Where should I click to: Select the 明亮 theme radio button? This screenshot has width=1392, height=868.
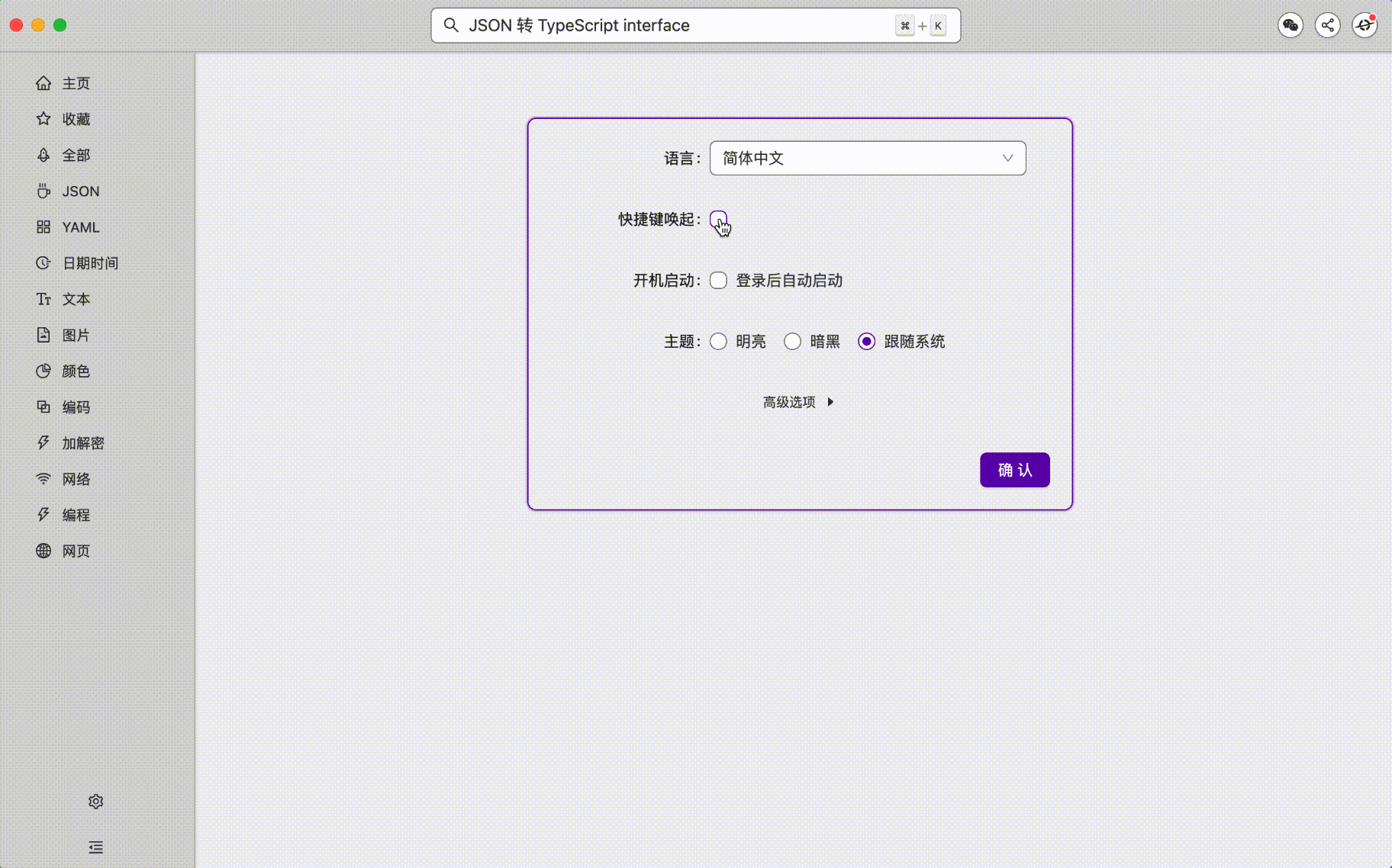pos(718,341)
